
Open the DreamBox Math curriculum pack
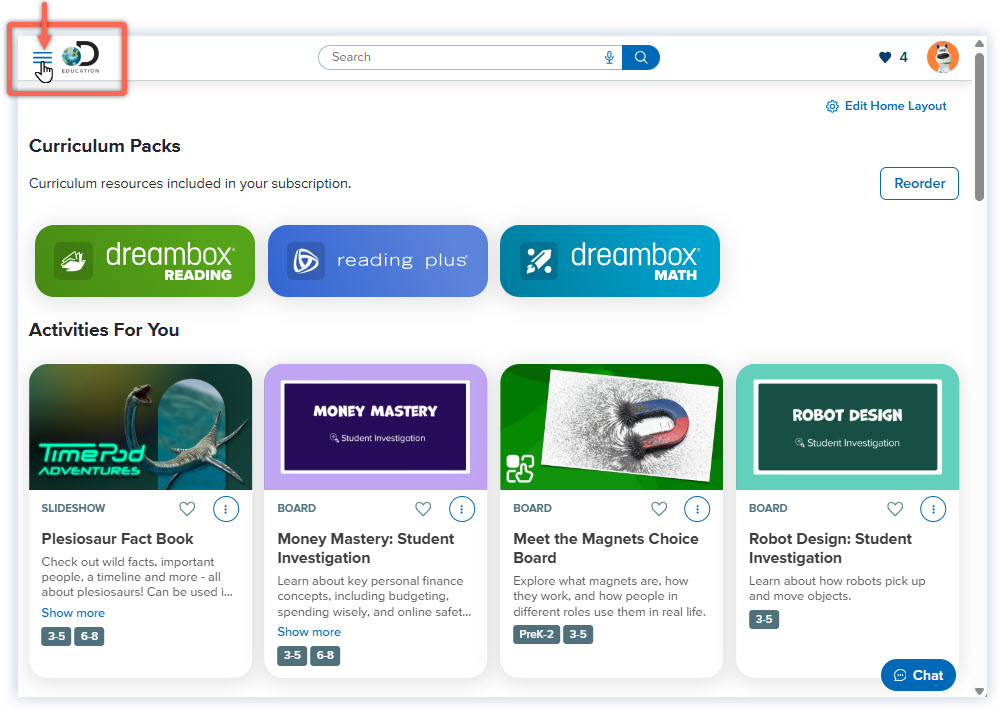pyautogui.click(x=610, y=261)
